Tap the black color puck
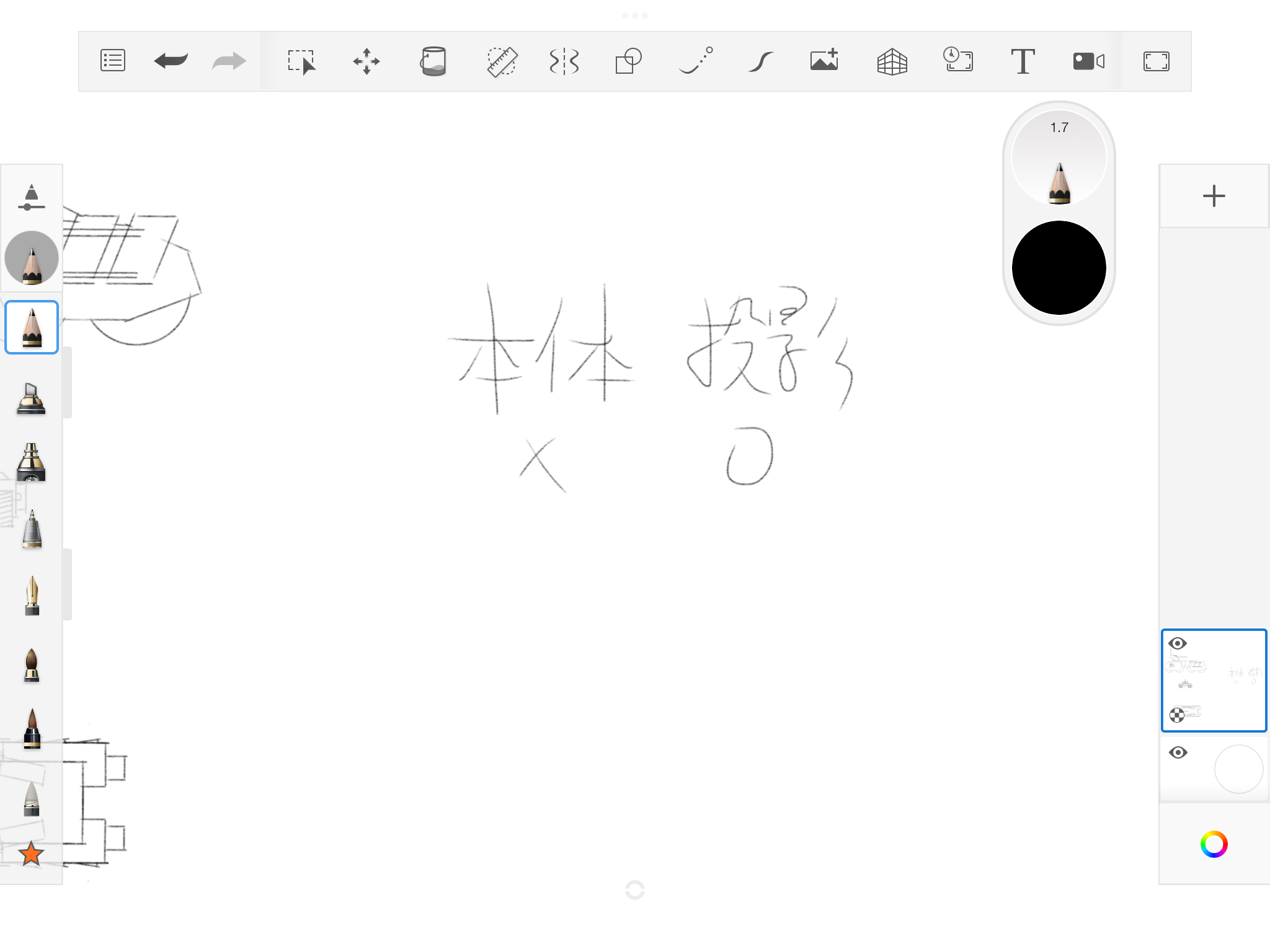Screen dimensions: 1270x952 point(1059,268)
